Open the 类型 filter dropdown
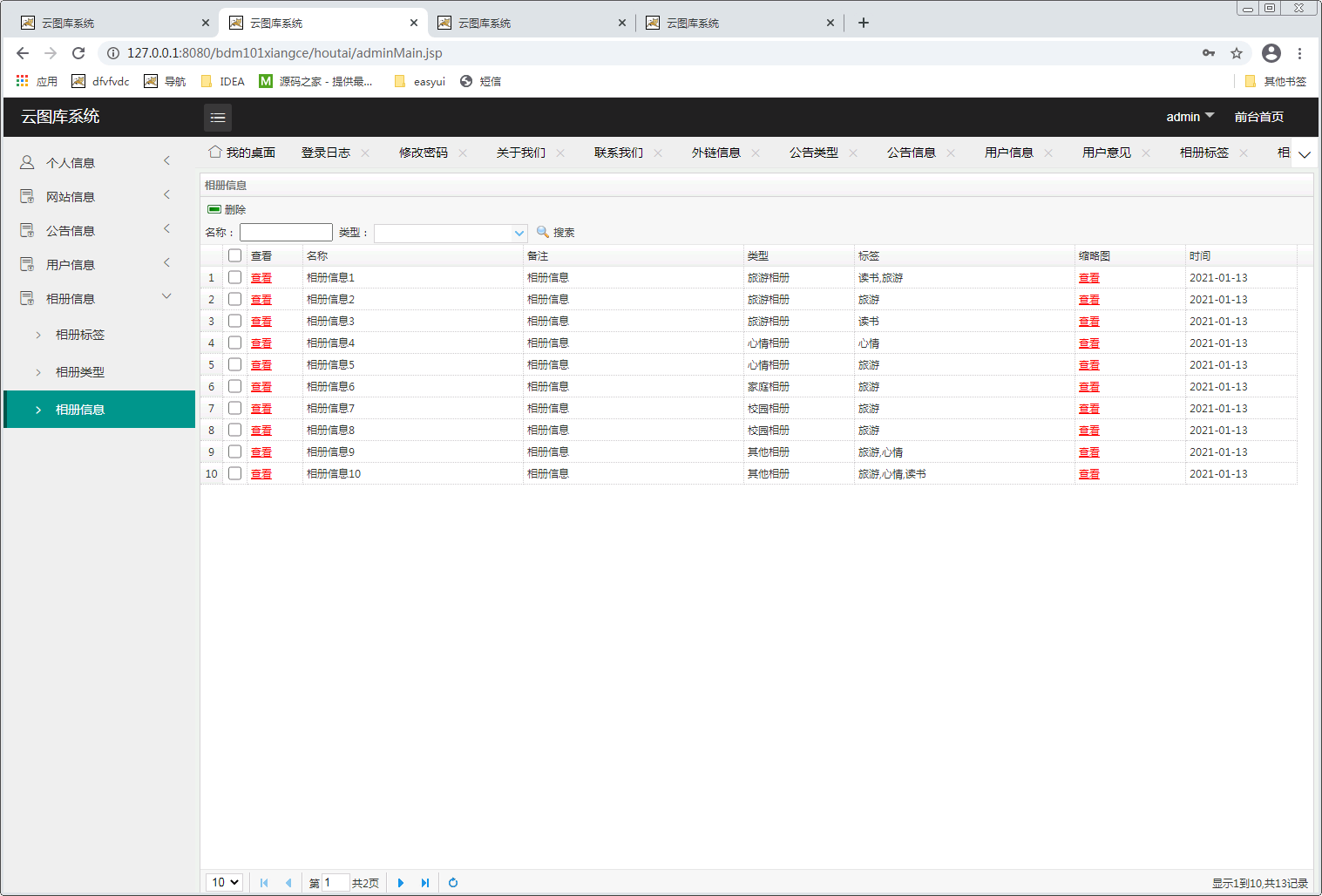Image resolution: width=1322 pixels, height=896 pixels. click(x=519, y=233)
